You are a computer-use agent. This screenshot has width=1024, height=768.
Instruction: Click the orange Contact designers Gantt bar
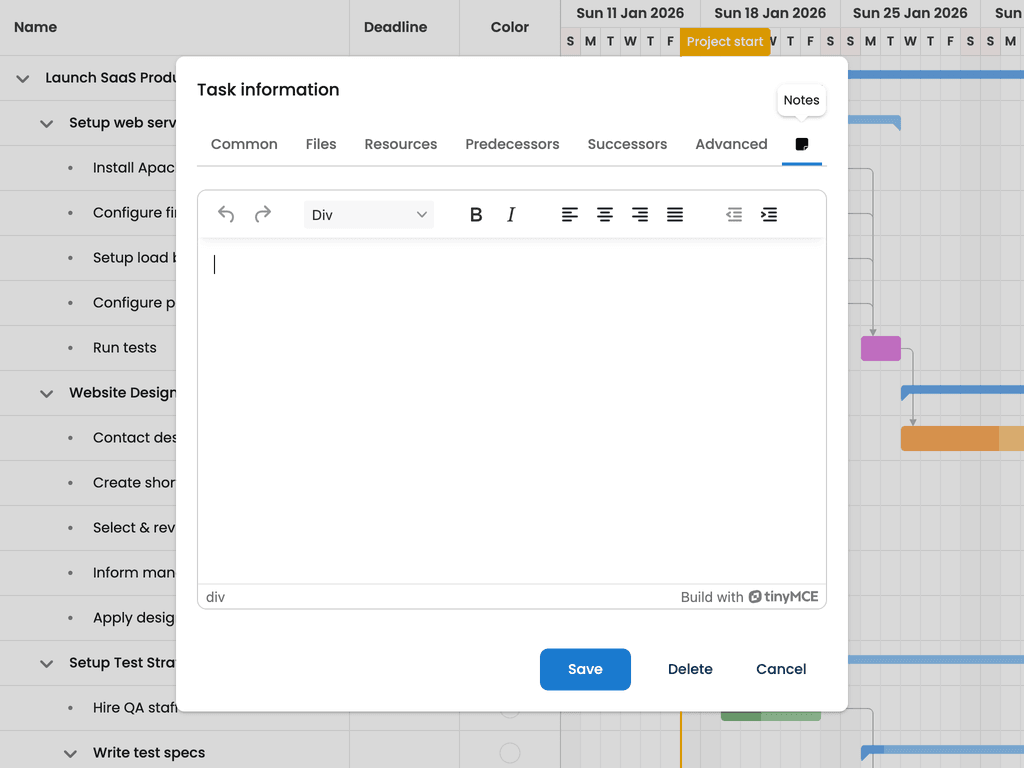point(962,439)
